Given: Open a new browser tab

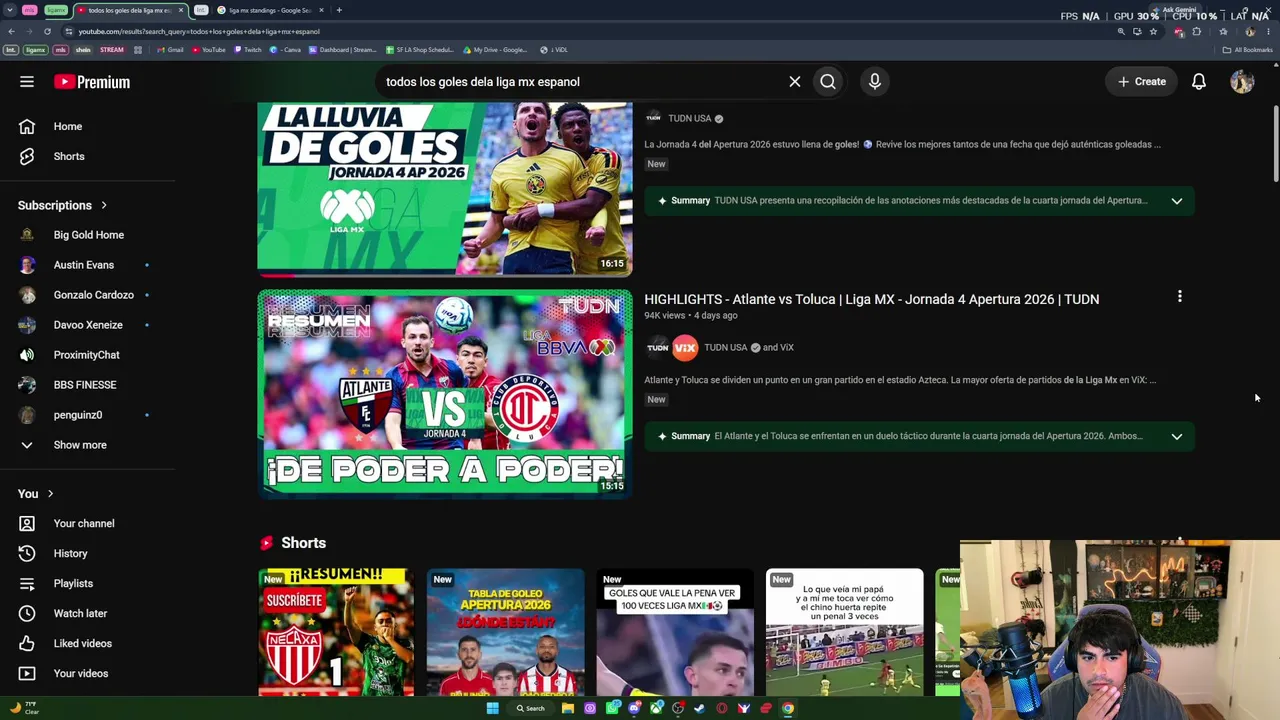Looking at the screenshot, I should point(339,10).
